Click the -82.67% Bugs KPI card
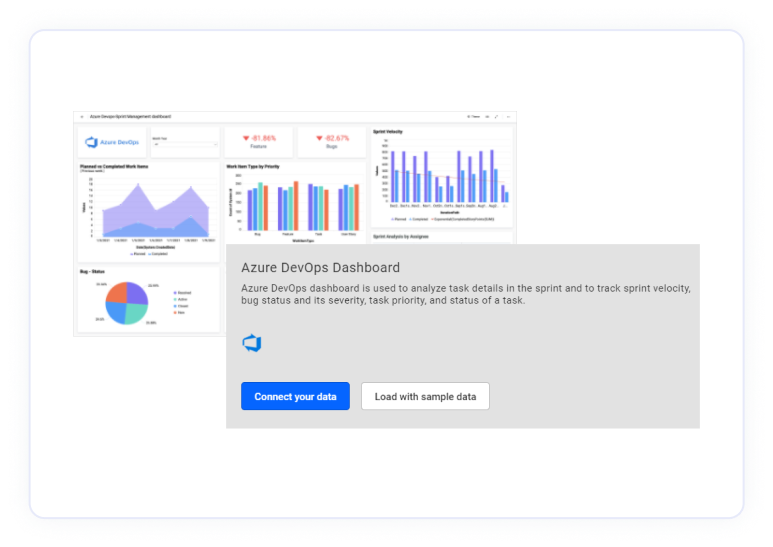This screenshot has width=773, height=547. 332,142
